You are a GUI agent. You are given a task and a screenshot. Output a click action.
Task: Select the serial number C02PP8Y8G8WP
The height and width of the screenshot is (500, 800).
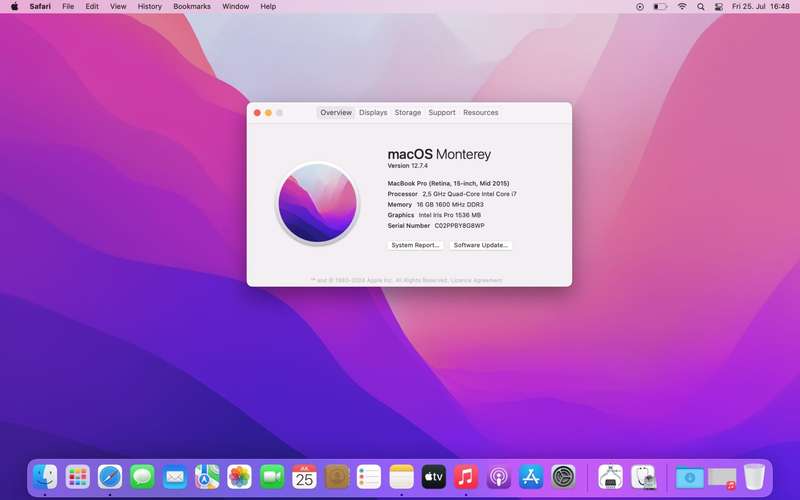pyautogui.click(x=460, y=226)
